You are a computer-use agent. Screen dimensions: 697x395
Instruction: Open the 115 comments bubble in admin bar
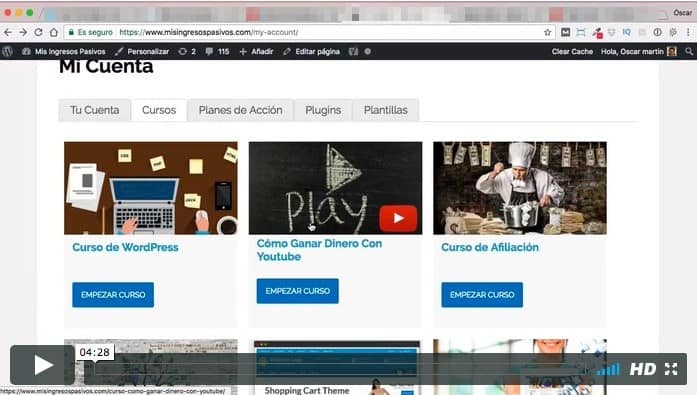tap(217, 52)
